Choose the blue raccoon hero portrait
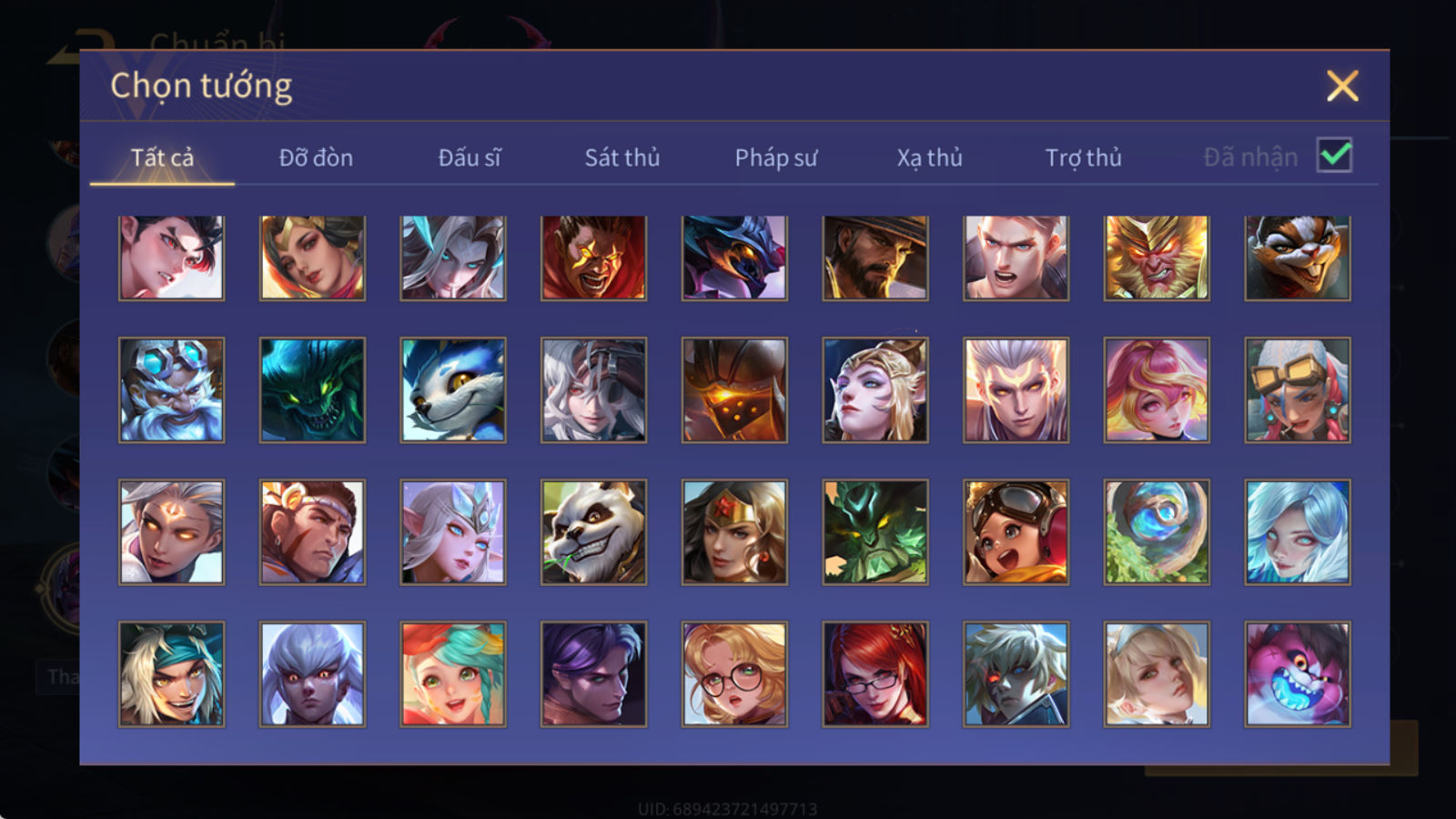 coord(453,390)
